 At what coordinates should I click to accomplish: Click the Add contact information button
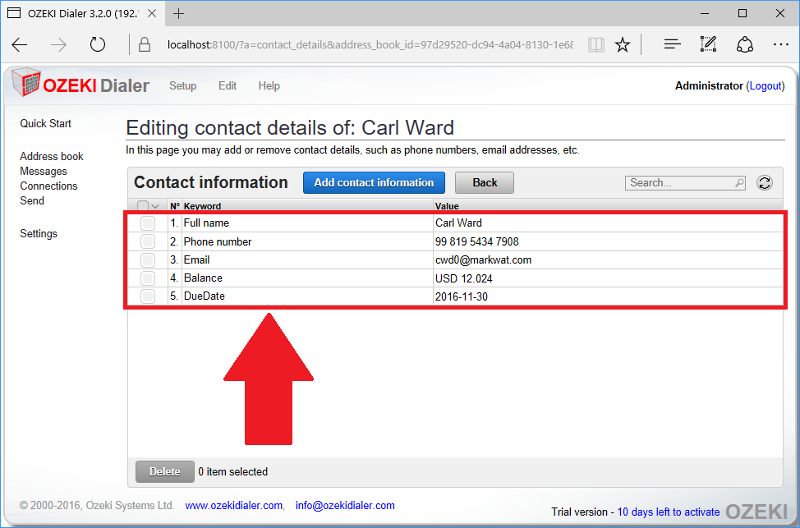click(374, 183)
